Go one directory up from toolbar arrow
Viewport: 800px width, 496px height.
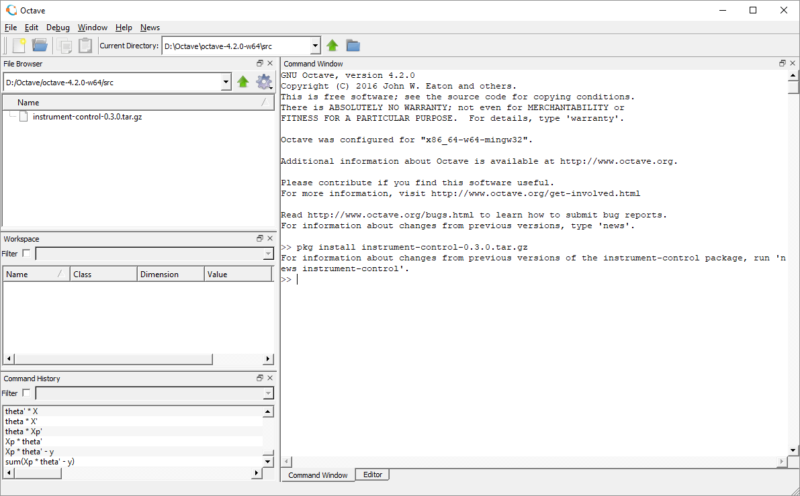coord(332,45)
